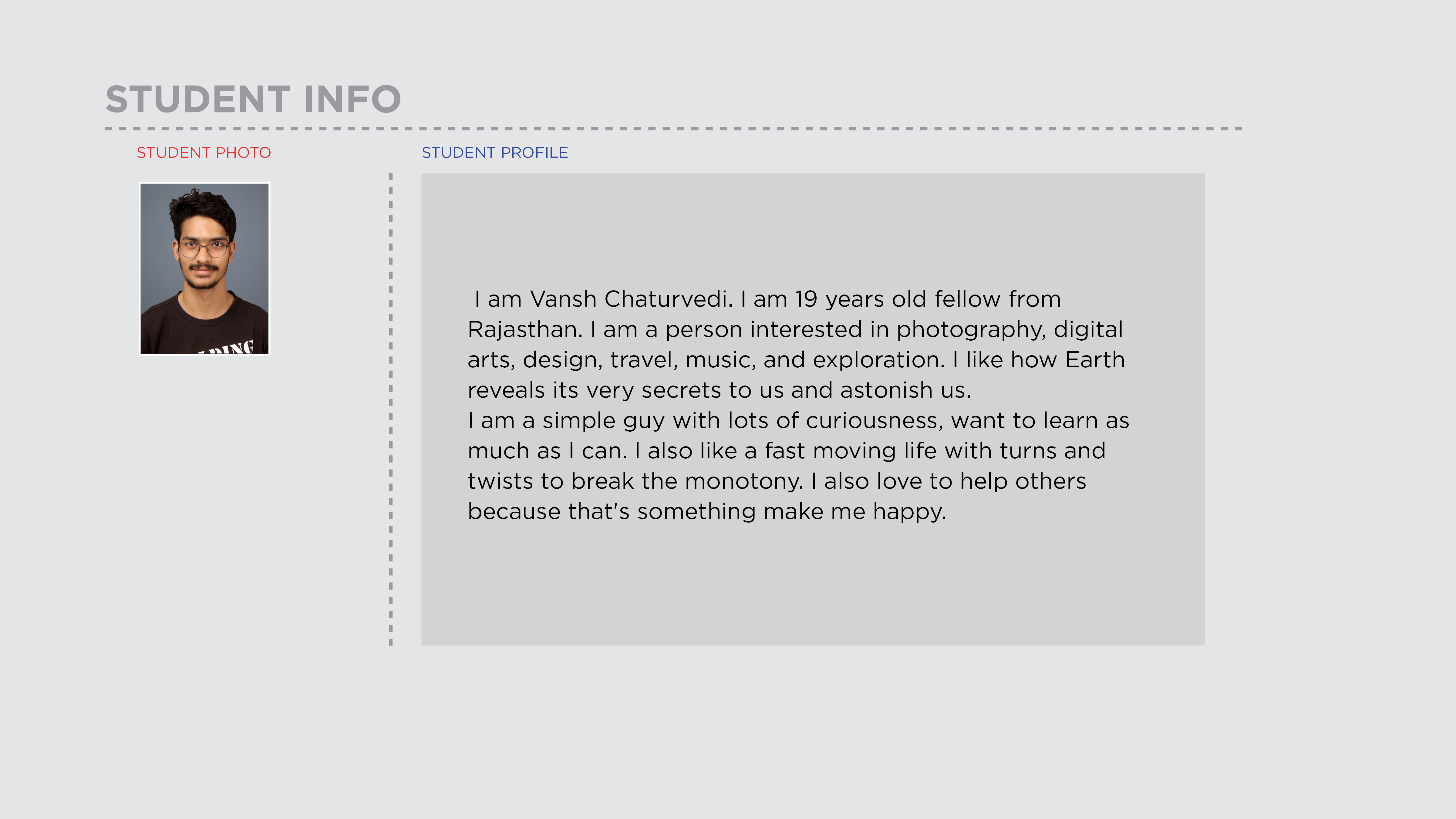Viewport: 1456px width, 819px height.
Task: Click the STUDENT INFO heading
Action: point(253,99)
